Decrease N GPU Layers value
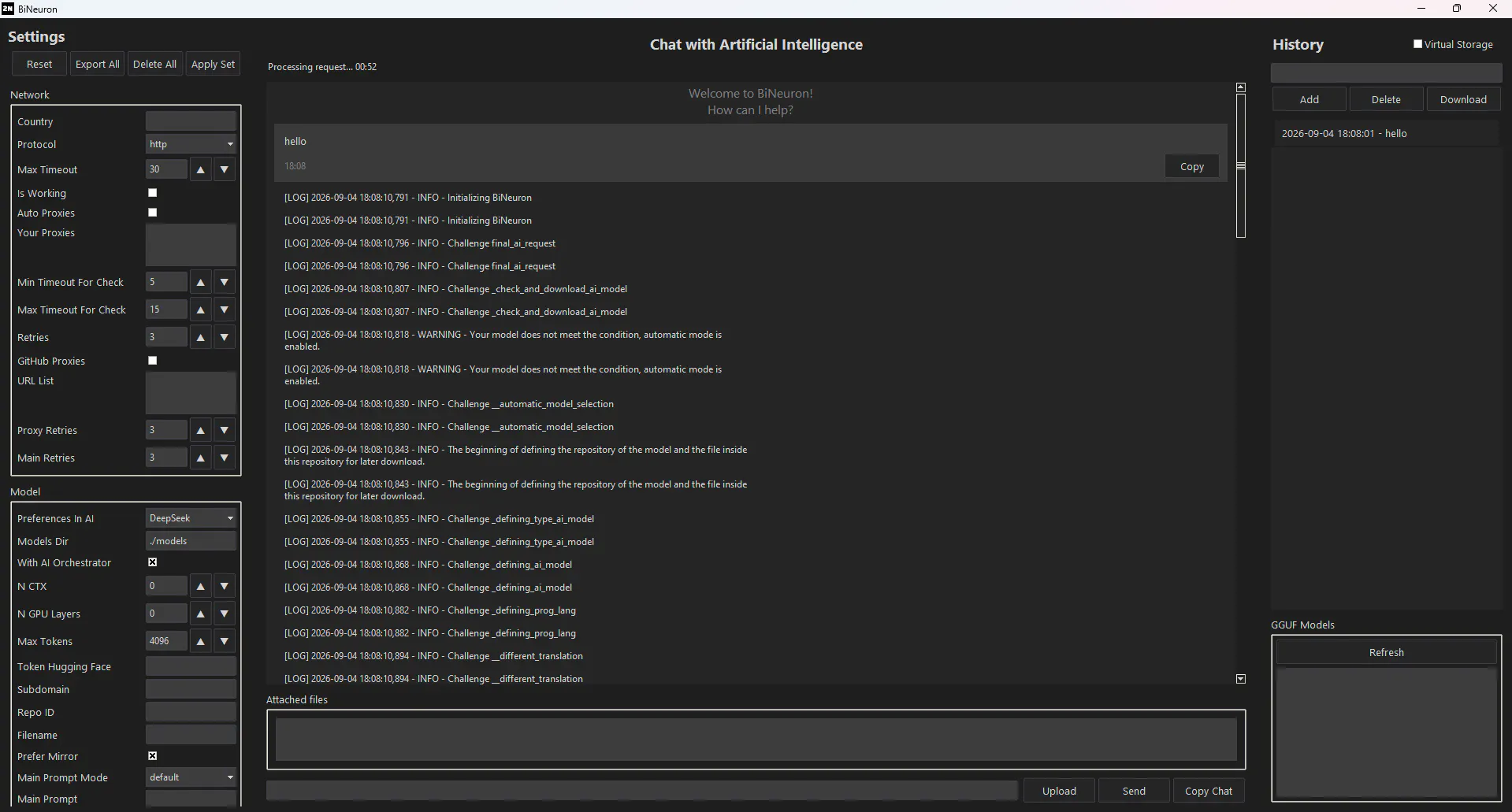 click(225, 614)
